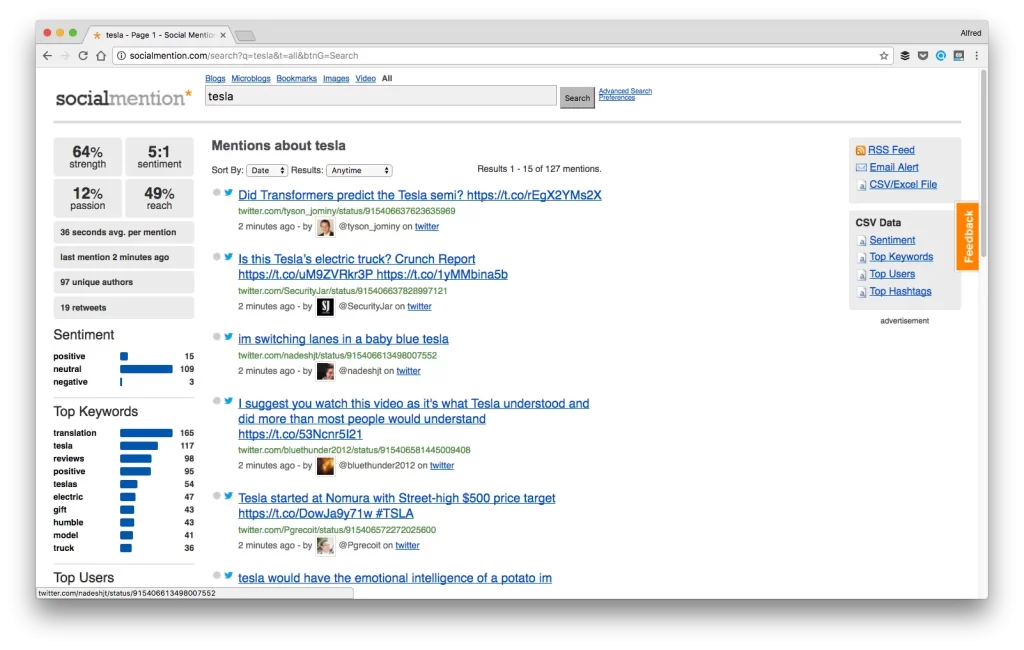Click the browser back arrow

coord(47,56)
